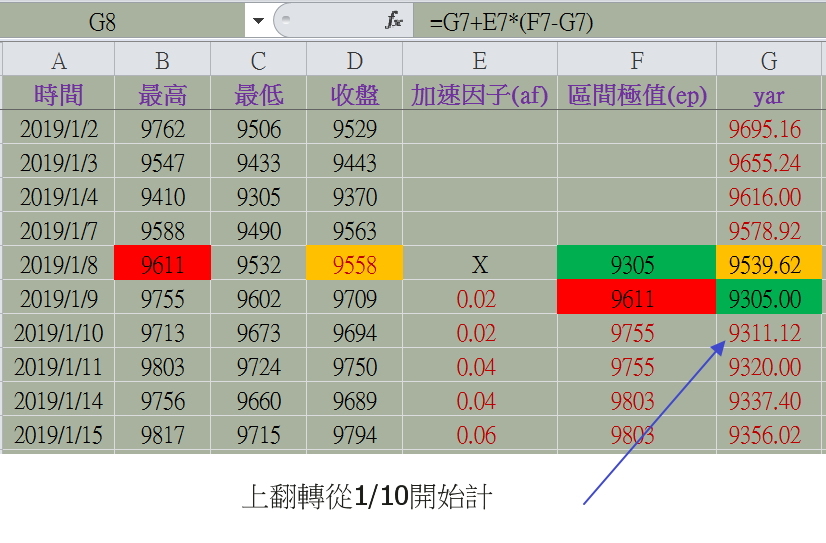This screenshot has height=543, width=826.
Task: Click af cell 0.06 on 2019/1/15 row
Action: click(x=480, y=434)
